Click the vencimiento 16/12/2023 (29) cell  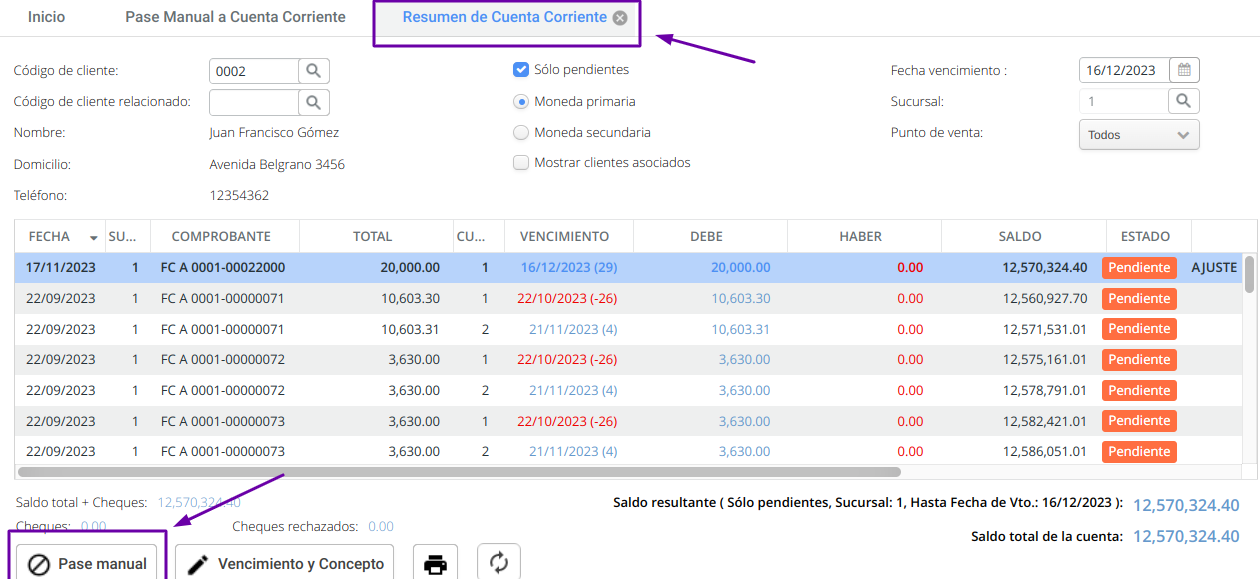[x=569, y=268]
